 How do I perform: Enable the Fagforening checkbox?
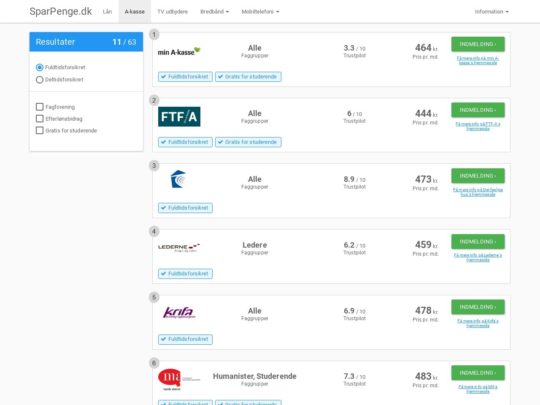(40, 107)
